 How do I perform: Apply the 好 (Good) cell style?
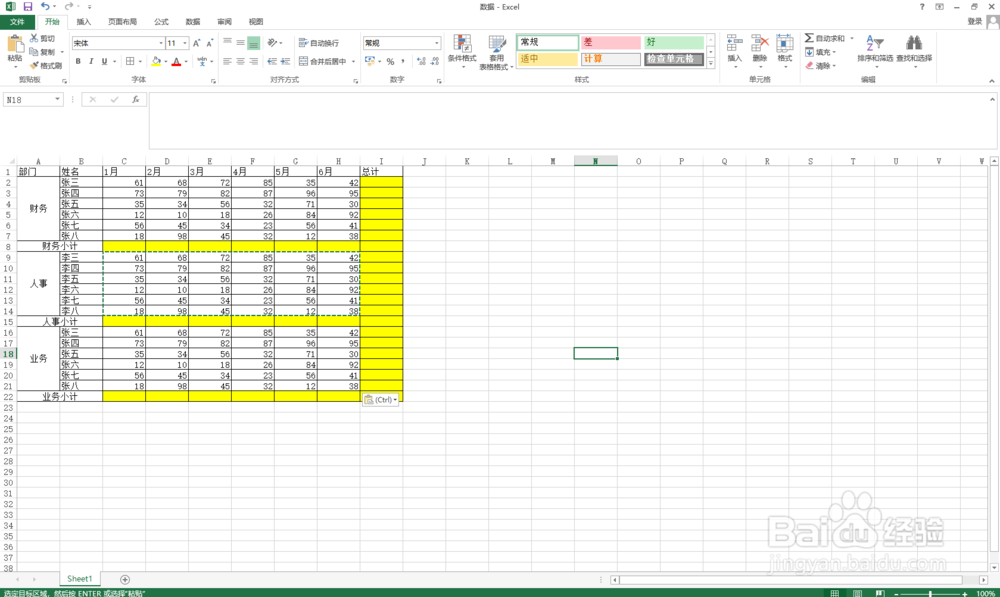[x=673, y=42]
